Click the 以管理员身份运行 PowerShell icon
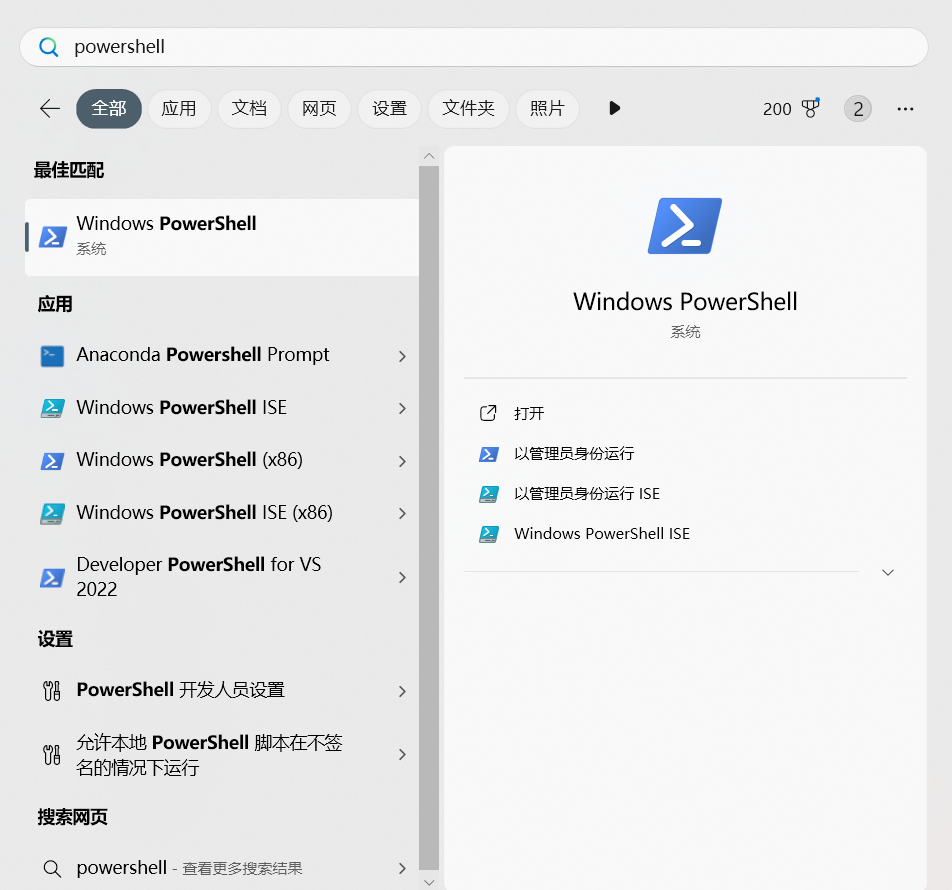This screenshot has height=890, width=952. coord(489,454)
